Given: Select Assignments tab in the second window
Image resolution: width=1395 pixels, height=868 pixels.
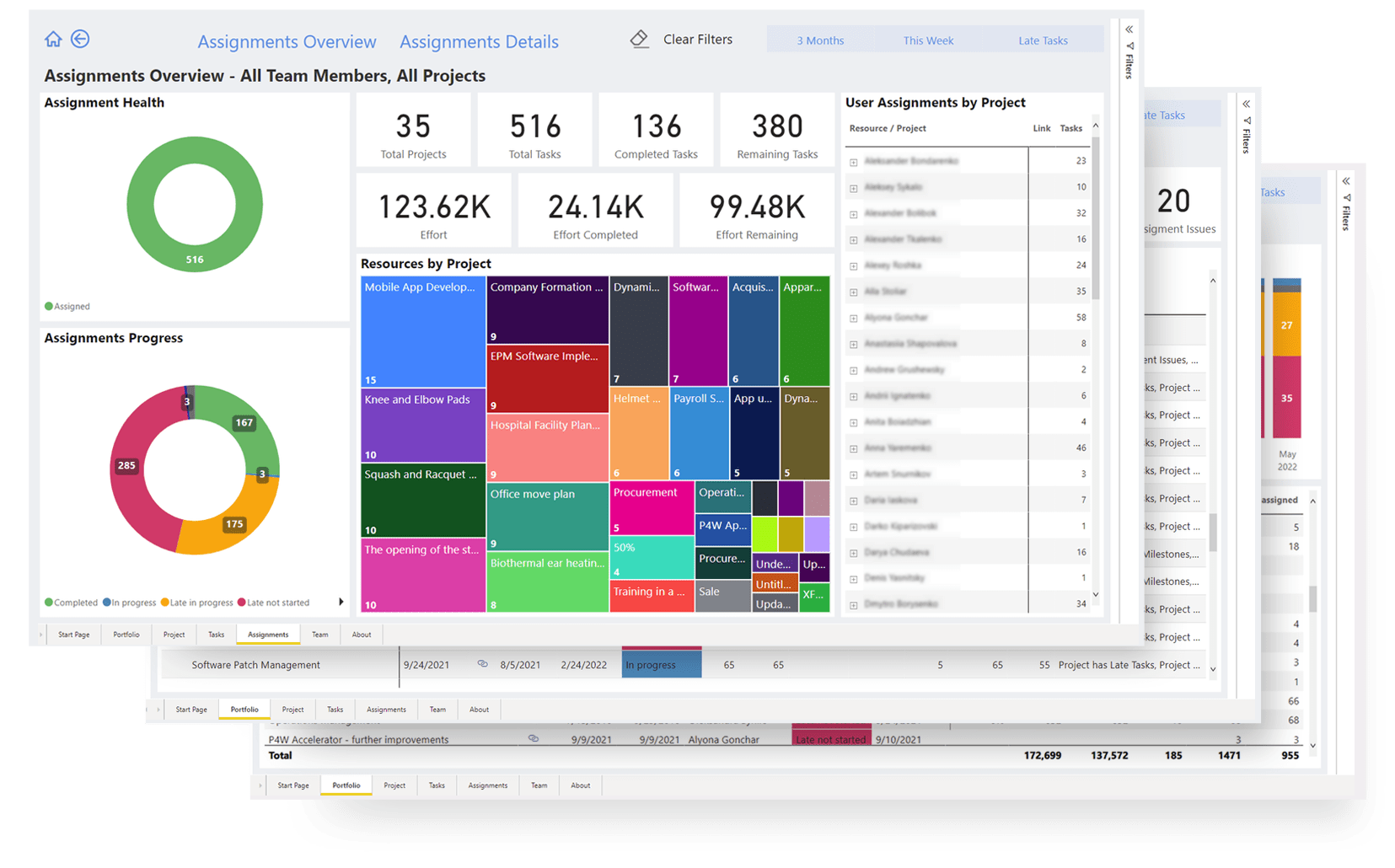Looking at the screenshot, I should pyautogui.click(x=386, y=710).
